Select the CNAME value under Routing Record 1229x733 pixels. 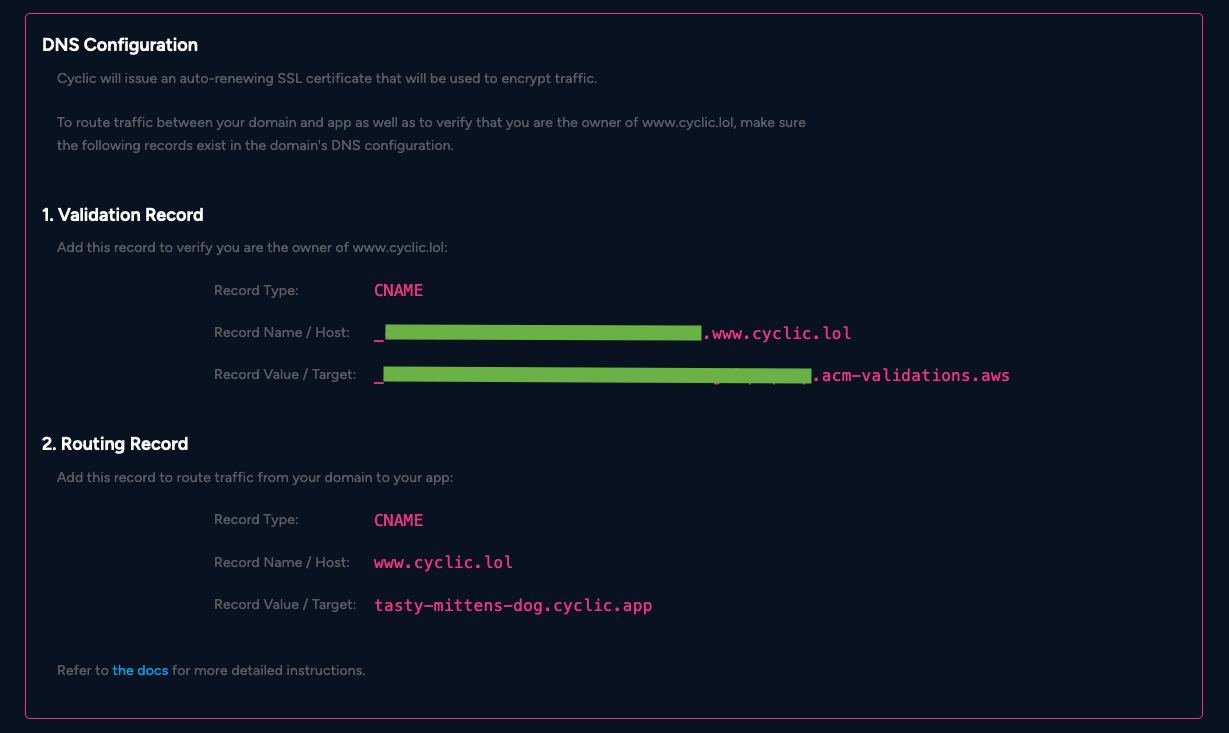point(398,520)
